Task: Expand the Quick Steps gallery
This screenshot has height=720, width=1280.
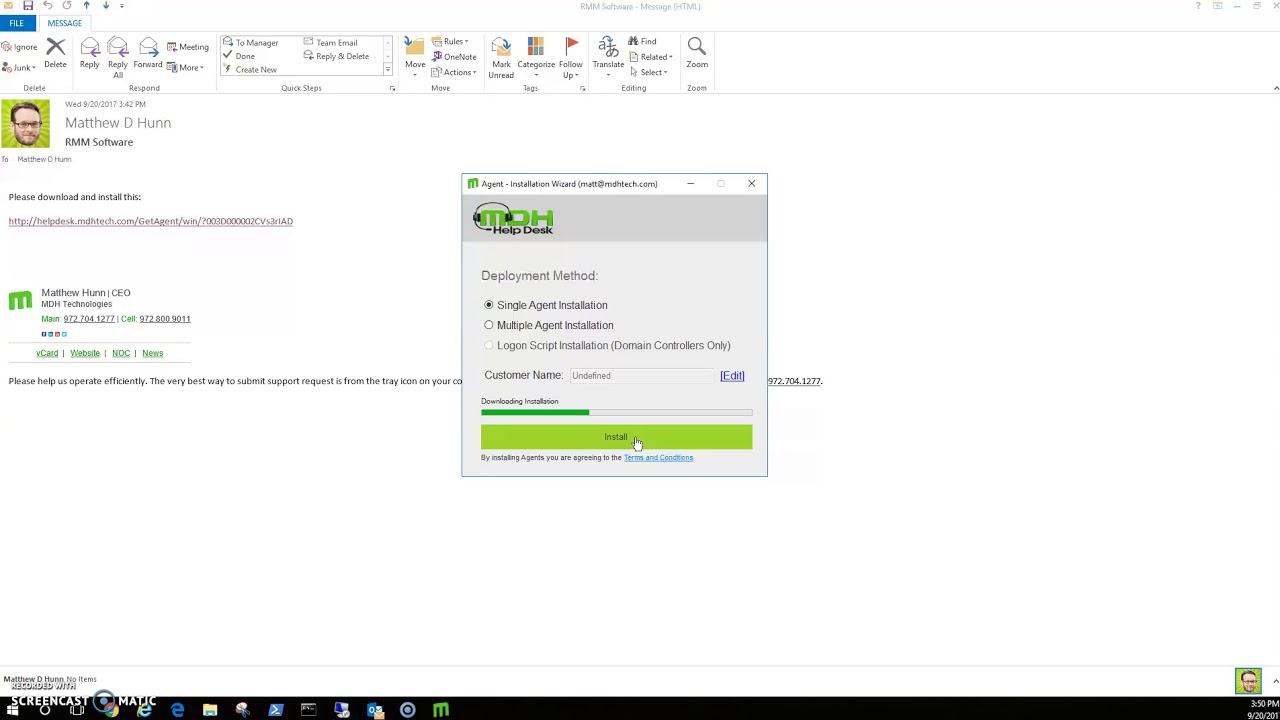Action: click(x=387, y=70)
